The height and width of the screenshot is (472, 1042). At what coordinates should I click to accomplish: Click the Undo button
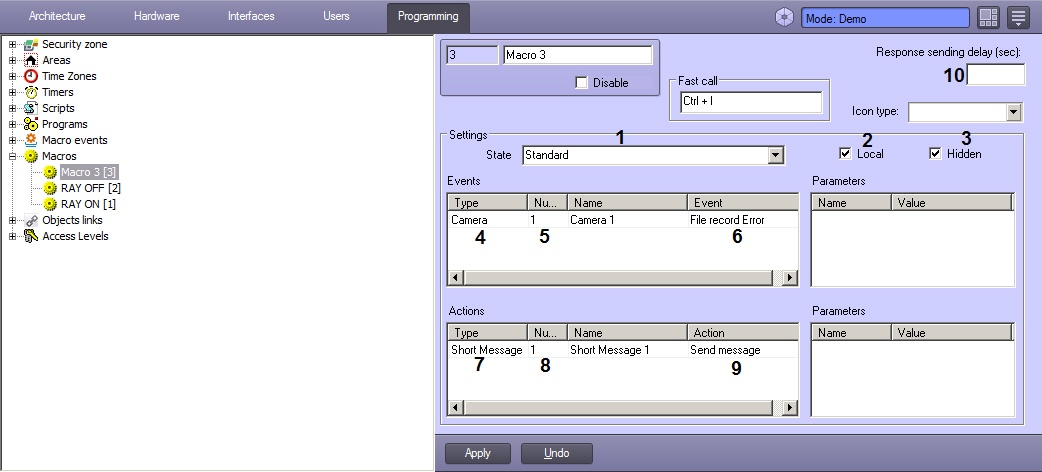pos(557,453)
